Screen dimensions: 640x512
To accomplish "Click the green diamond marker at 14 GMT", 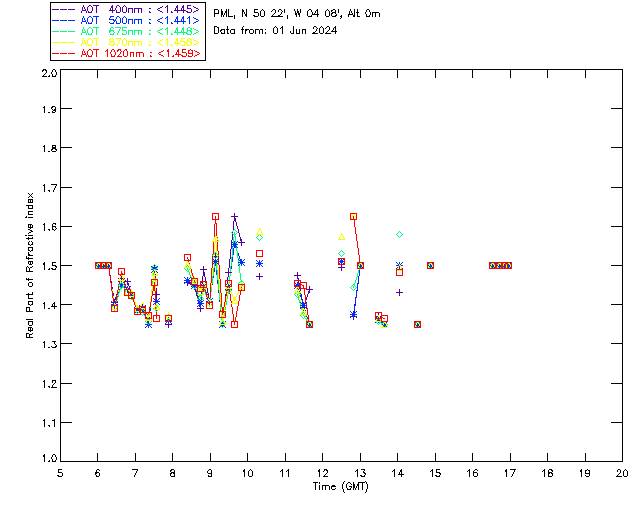I will (400, 234).
